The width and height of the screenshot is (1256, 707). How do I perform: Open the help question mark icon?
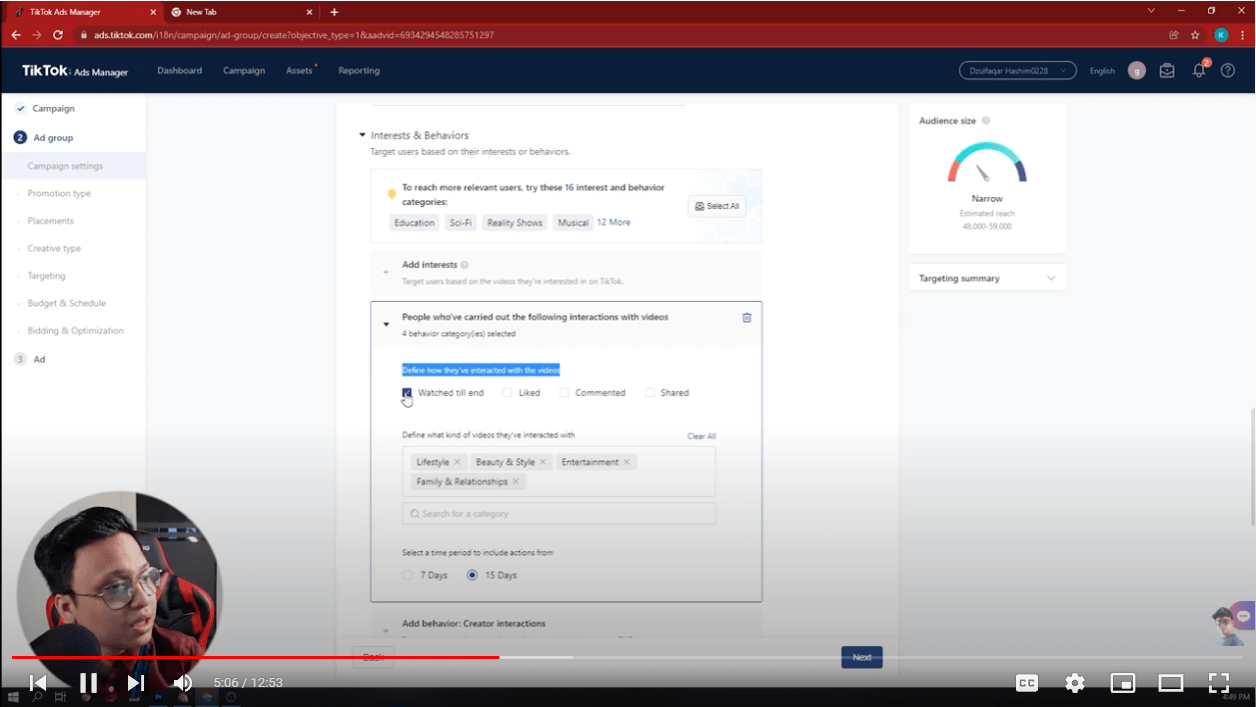click(1228, 71)
